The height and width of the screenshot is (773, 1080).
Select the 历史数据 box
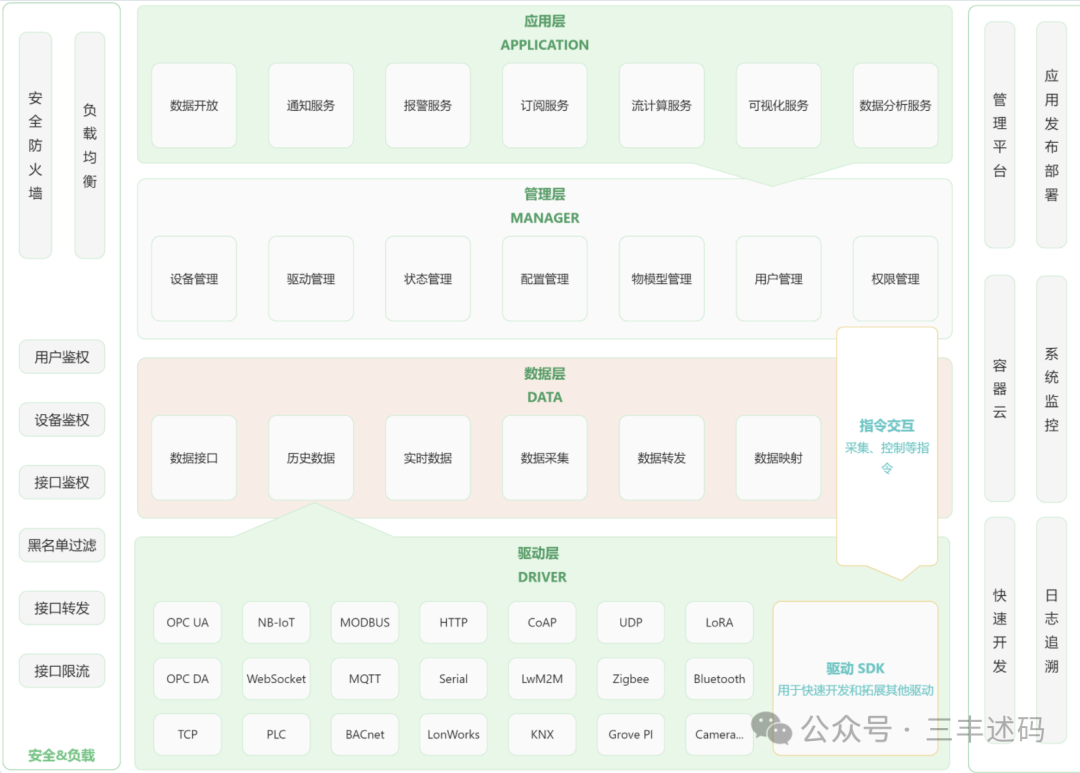[311, 458]
